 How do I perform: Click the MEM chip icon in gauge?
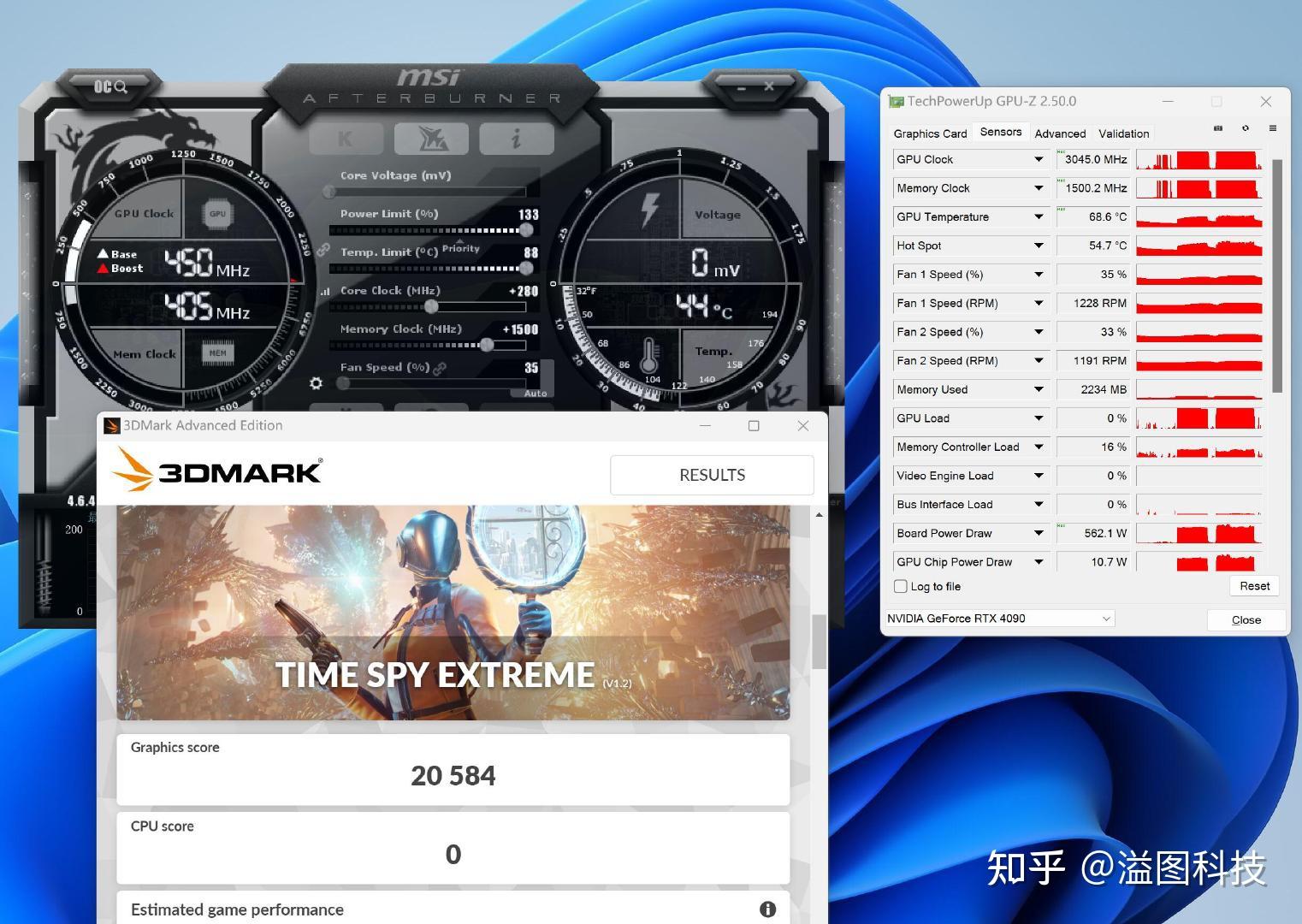[217, 352]
